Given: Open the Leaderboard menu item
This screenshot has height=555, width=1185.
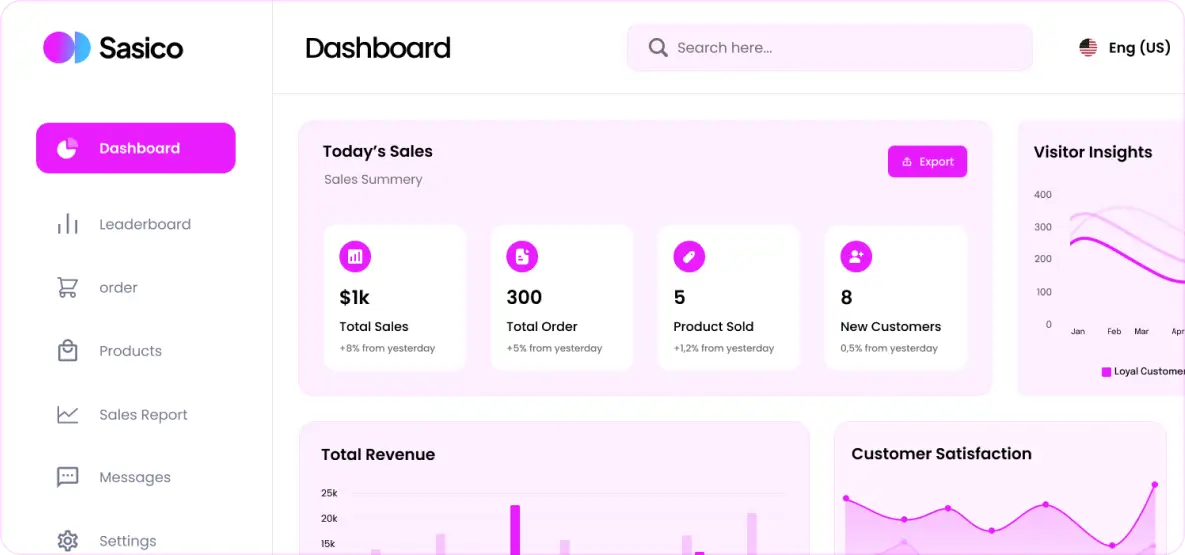Looking at the screenshot, I should [144, 224].
